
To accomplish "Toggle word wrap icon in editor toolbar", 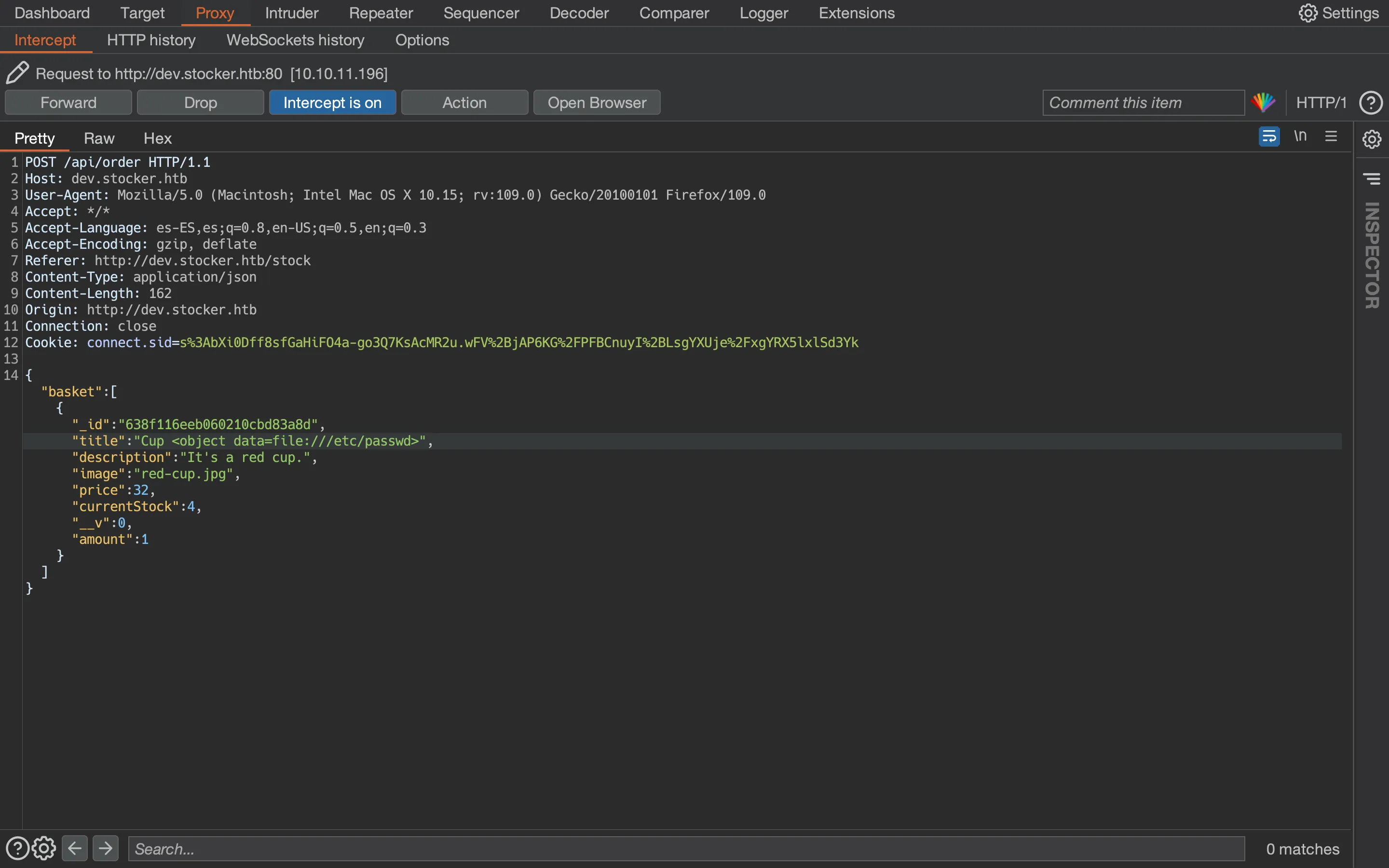I will pyautogui.click(x=1269, y=136).
